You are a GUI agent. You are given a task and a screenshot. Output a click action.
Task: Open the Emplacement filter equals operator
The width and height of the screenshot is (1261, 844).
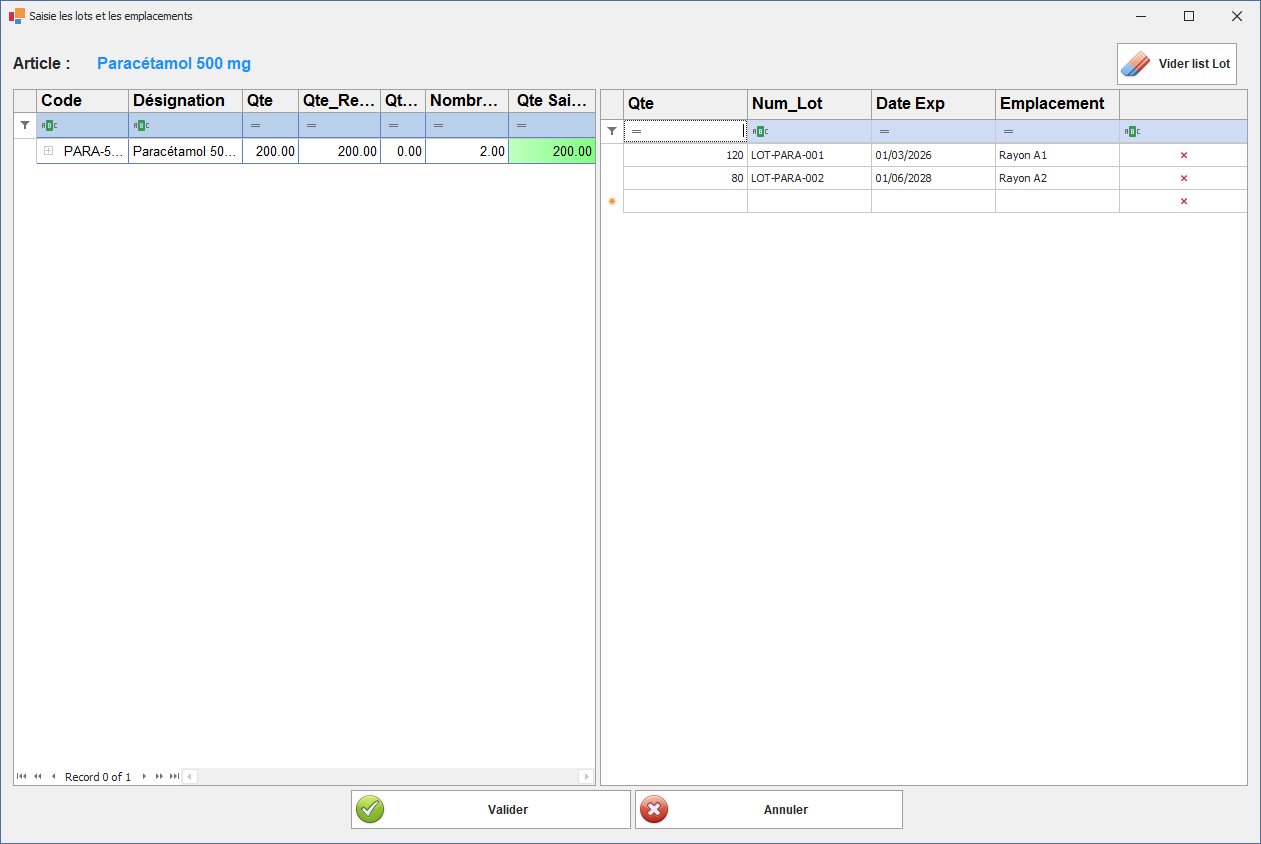1008,132
